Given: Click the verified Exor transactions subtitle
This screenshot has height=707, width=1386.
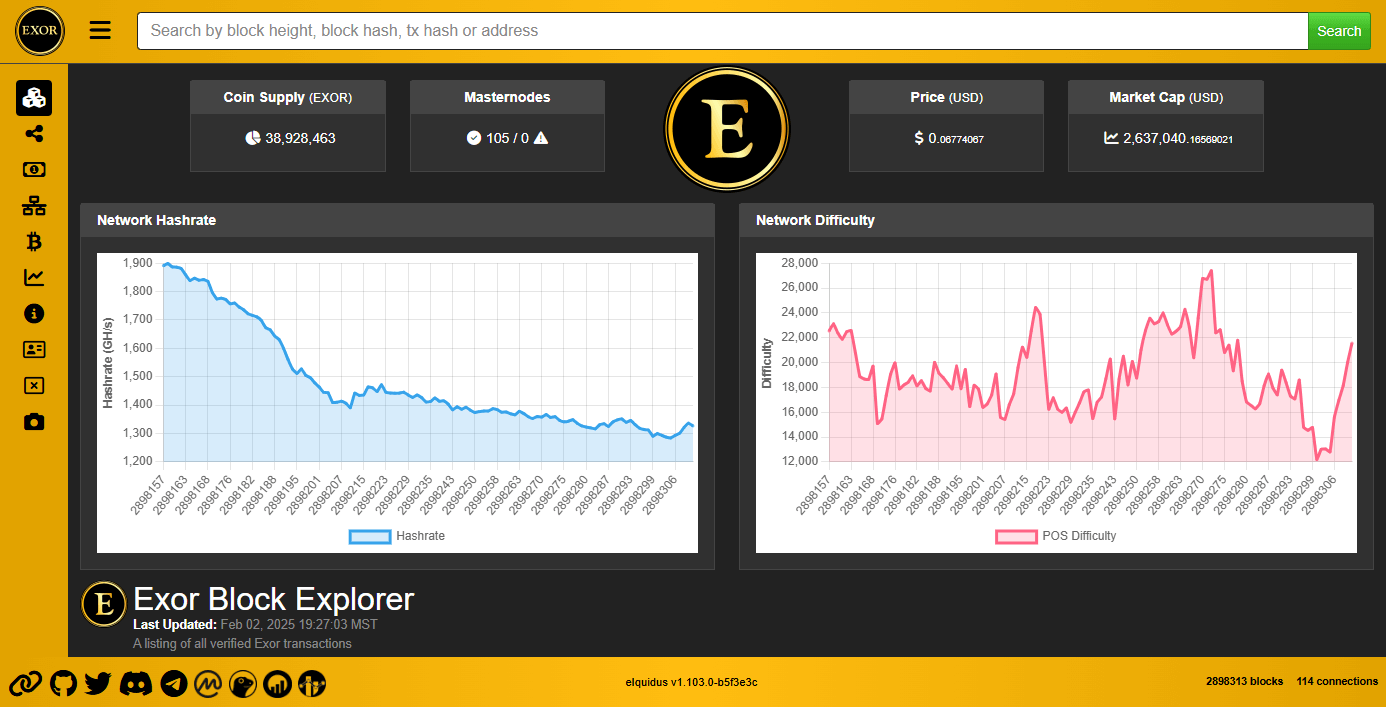Looking at the screenshot, I should (242, 643).
